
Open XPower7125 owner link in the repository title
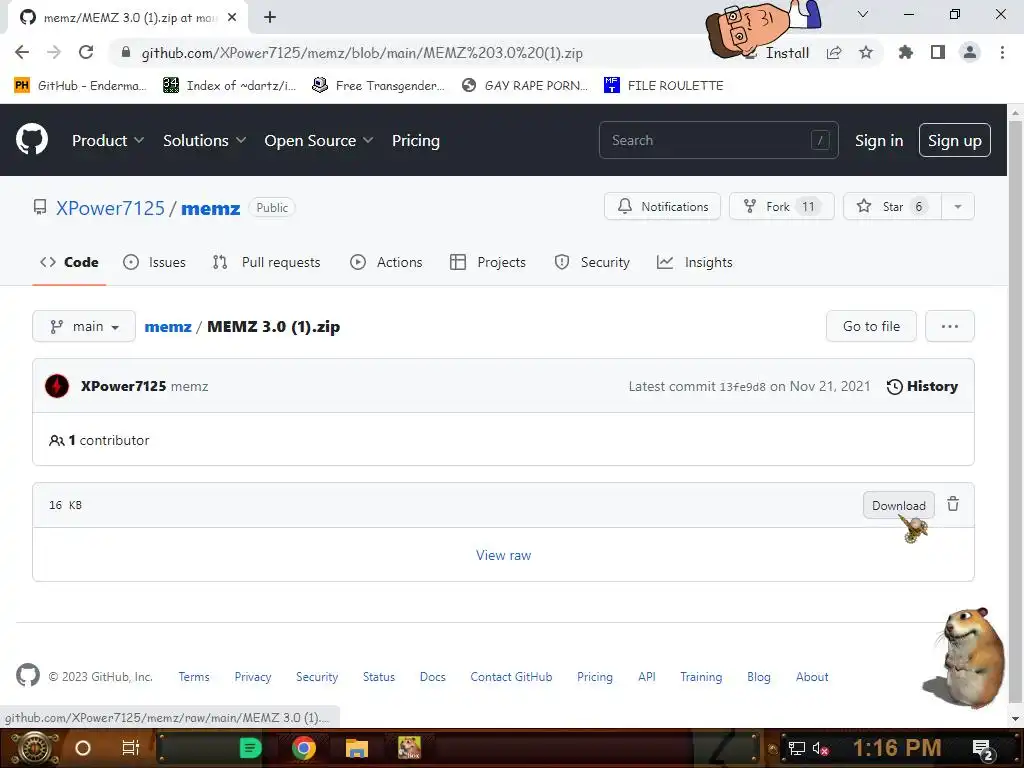110,208
